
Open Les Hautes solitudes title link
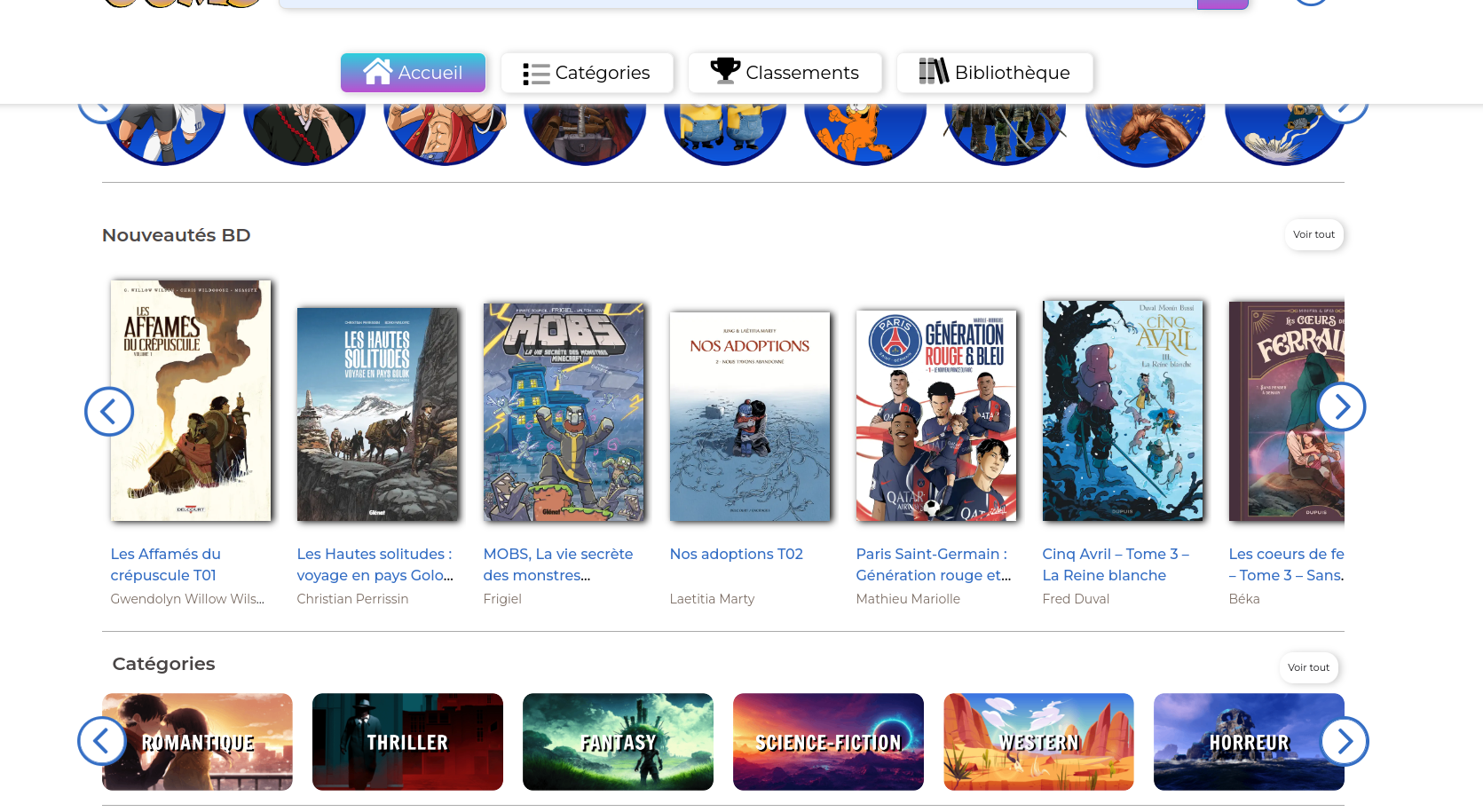[375, 564]
